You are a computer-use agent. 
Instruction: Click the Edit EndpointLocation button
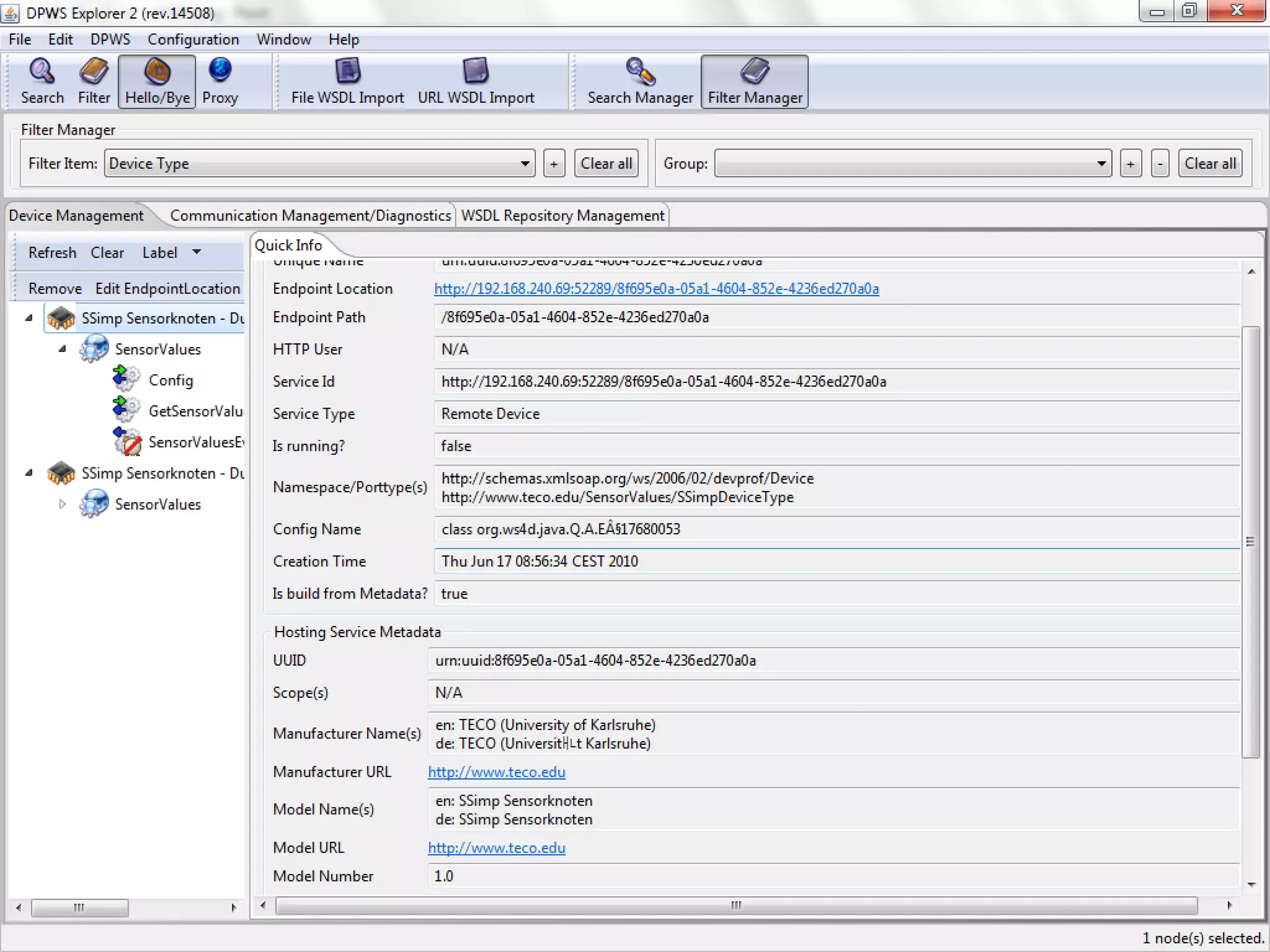coord(167,289)
